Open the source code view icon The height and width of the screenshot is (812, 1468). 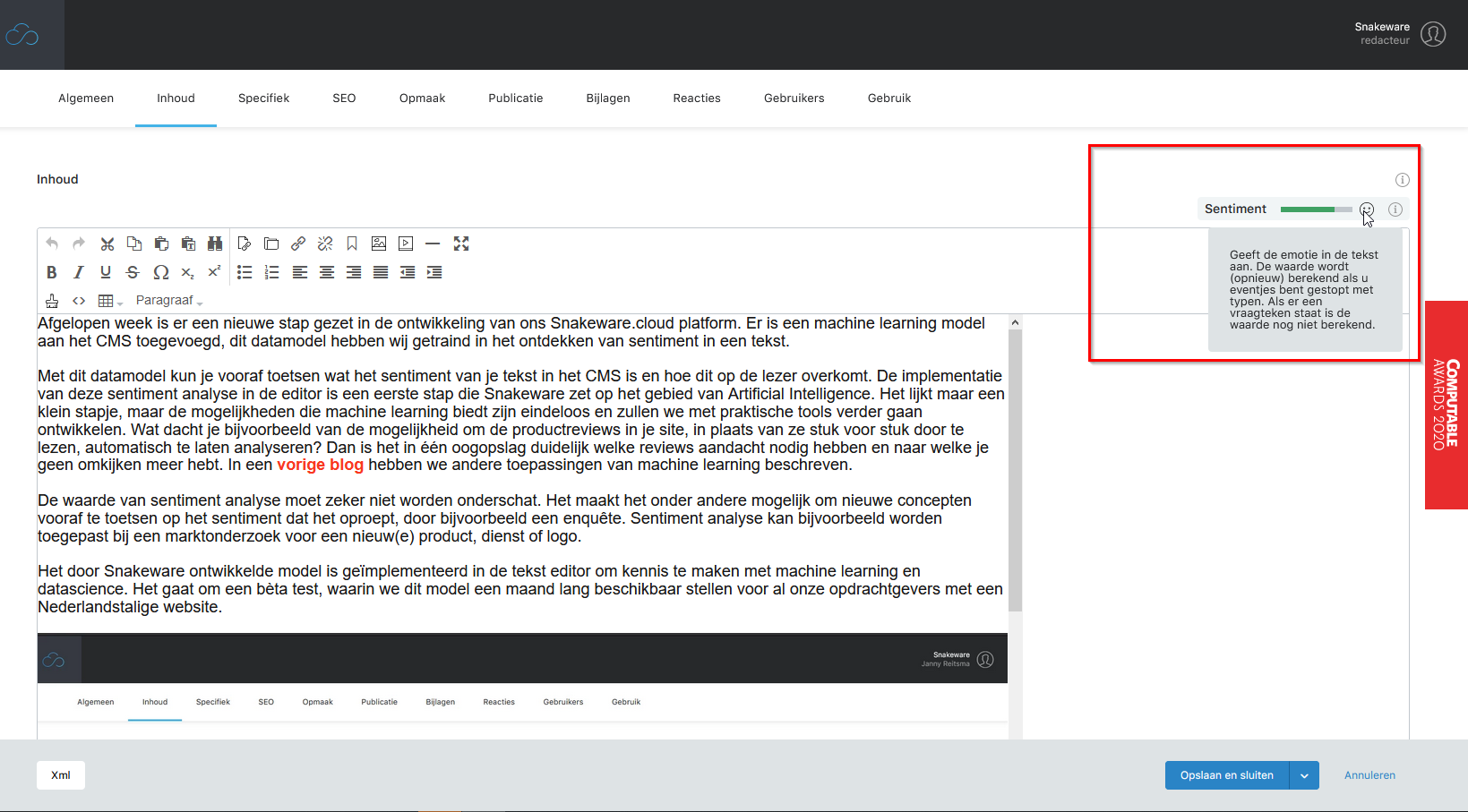79,301
